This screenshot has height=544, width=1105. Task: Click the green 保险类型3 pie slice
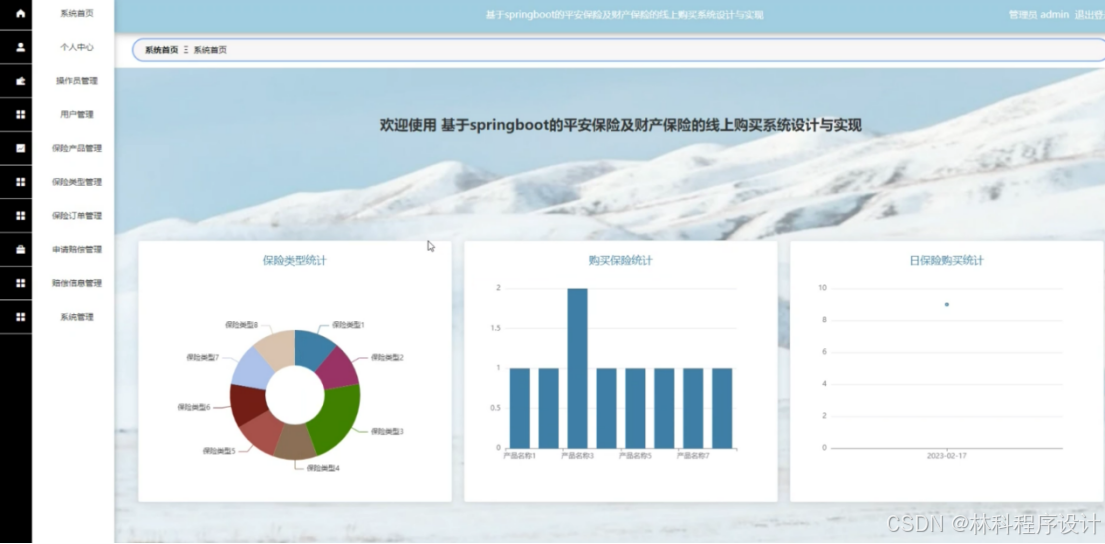tap(337, 421)
